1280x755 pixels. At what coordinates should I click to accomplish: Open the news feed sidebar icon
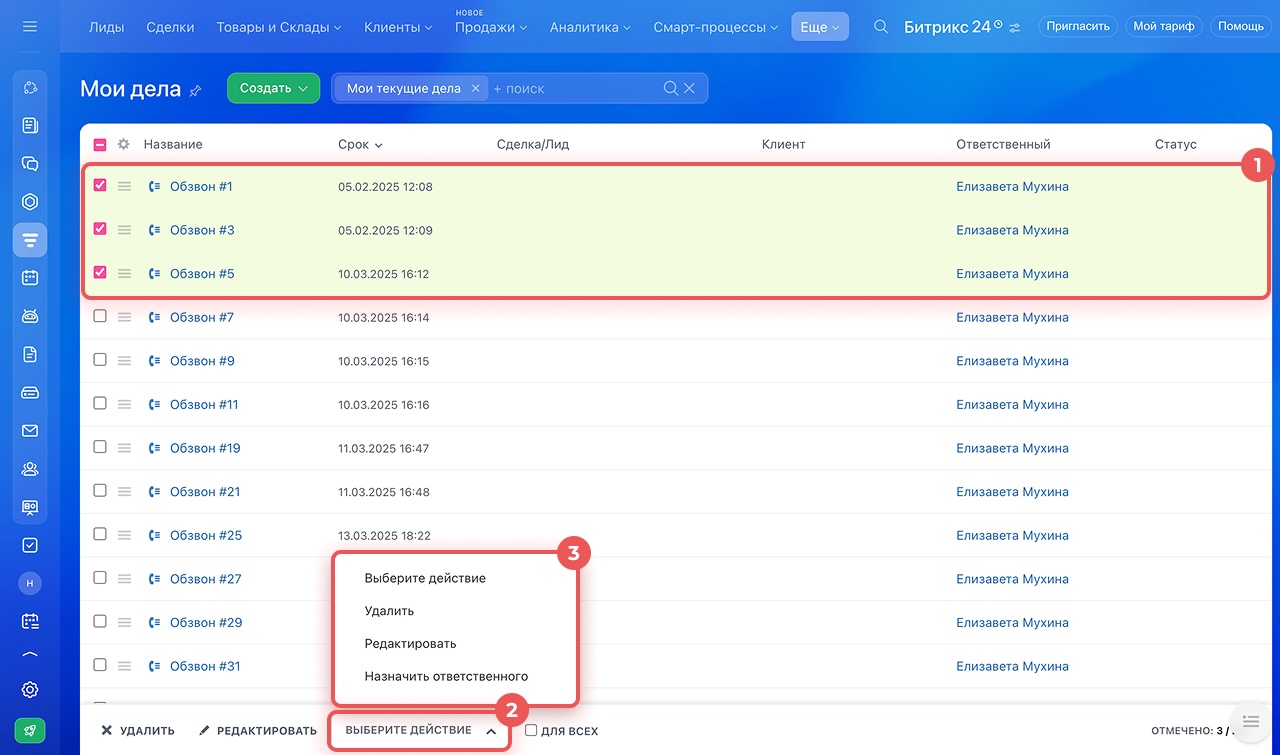30,126
